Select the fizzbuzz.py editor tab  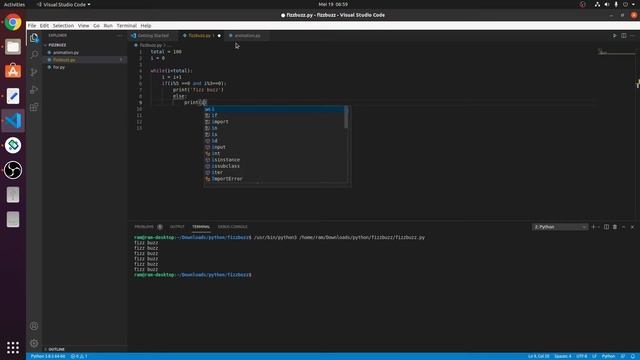click(202, 36)
